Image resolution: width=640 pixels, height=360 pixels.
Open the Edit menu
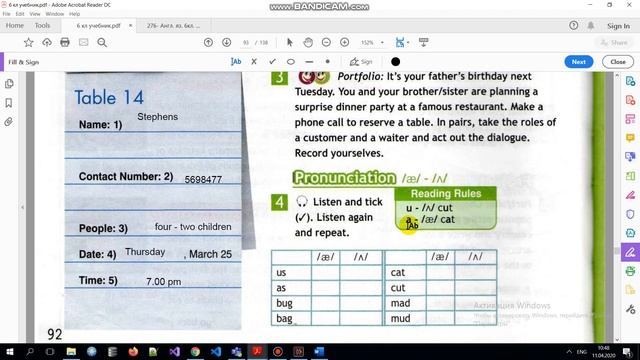click(x=20, y=14)
